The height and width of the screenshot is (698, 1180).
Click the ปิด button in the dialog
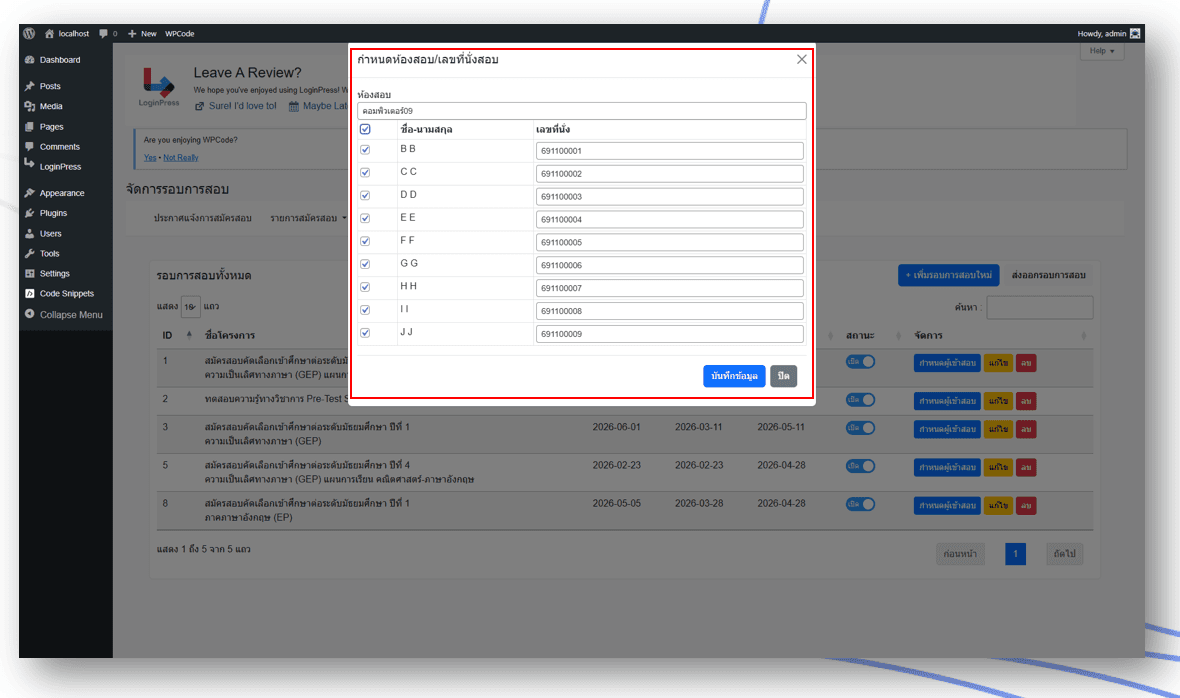click(x=783, y=376)
